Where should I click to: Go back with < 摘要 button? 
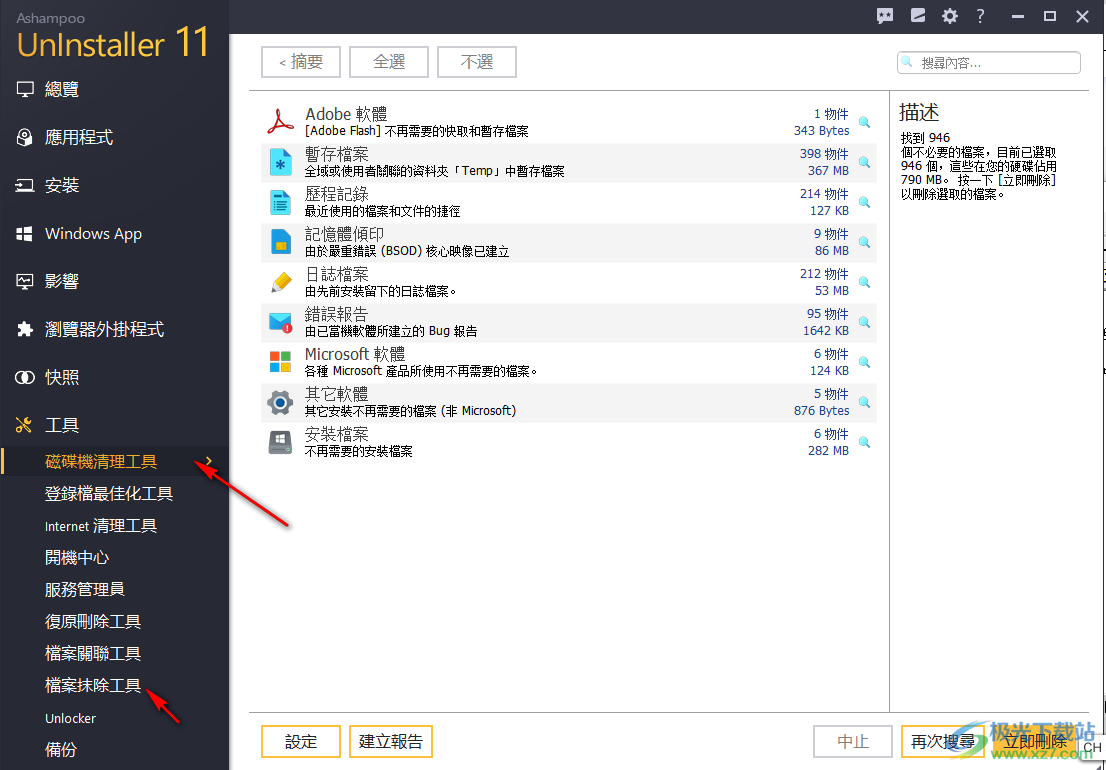[x=301, y=62]
